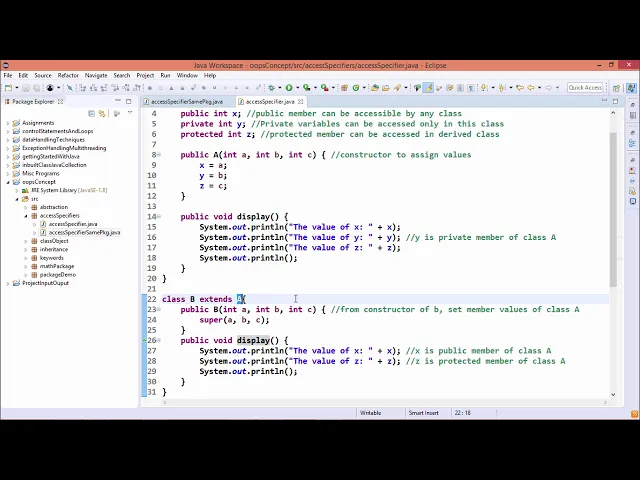Click the Next Annotation icon
This screenshot has height=480, width=640.
click(x=484, y=88)
